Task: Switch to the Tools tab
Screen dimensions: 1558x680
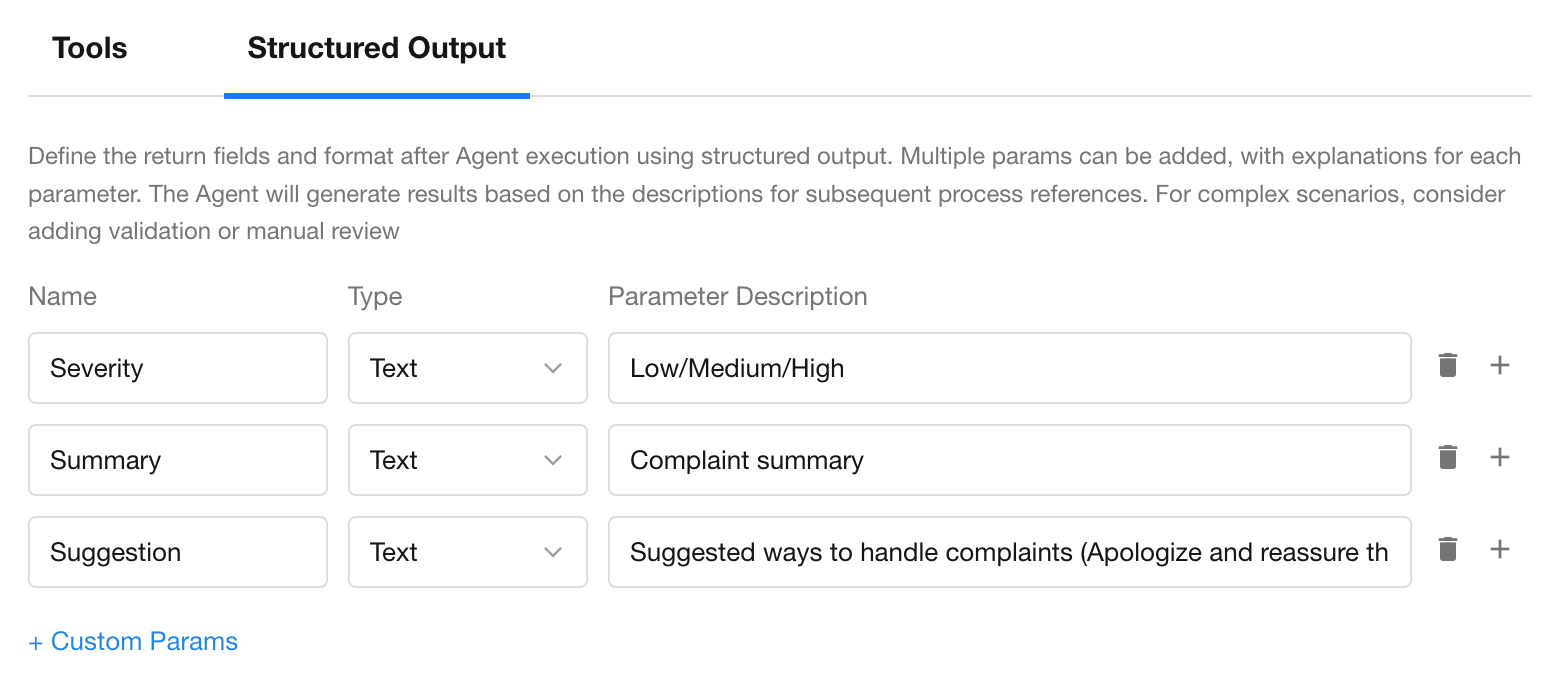Action: pyautogui.click(x=90, y=48)
